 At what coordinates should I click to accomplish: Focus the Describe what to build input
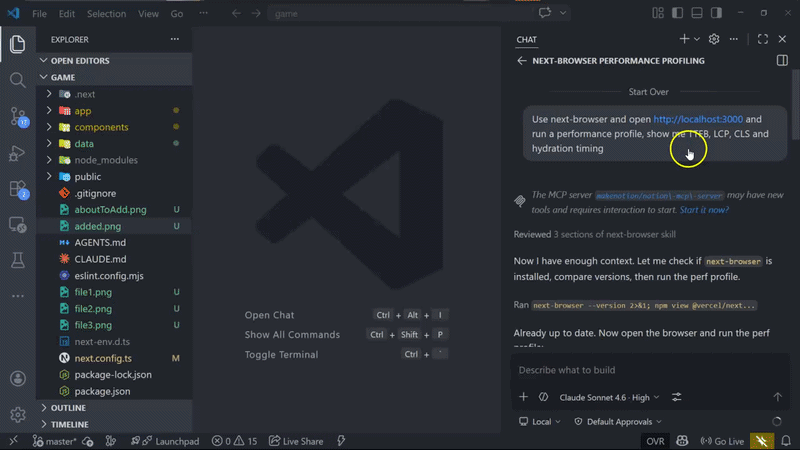[x=649, y=370]
